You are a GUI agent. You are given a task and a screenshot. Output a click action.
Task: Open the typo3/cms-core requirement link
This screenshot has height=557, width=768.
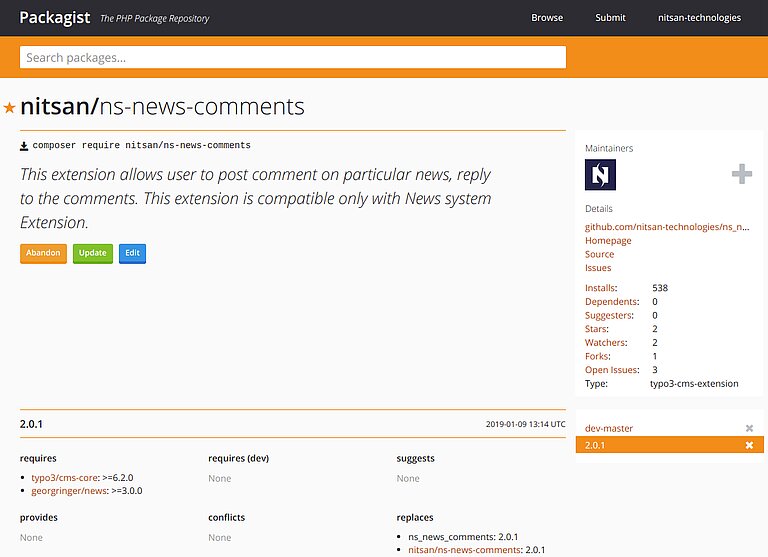point(65,478)
